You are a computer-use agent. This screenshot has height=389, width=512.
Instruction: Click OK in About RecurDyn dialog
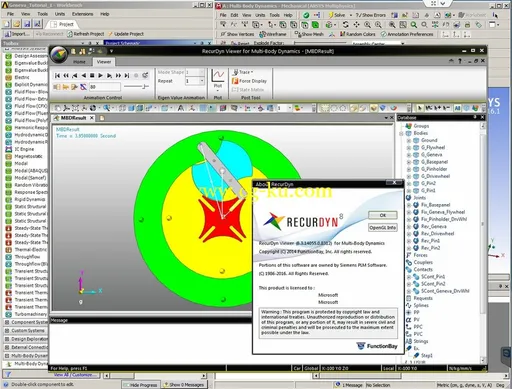click(383, 215)
